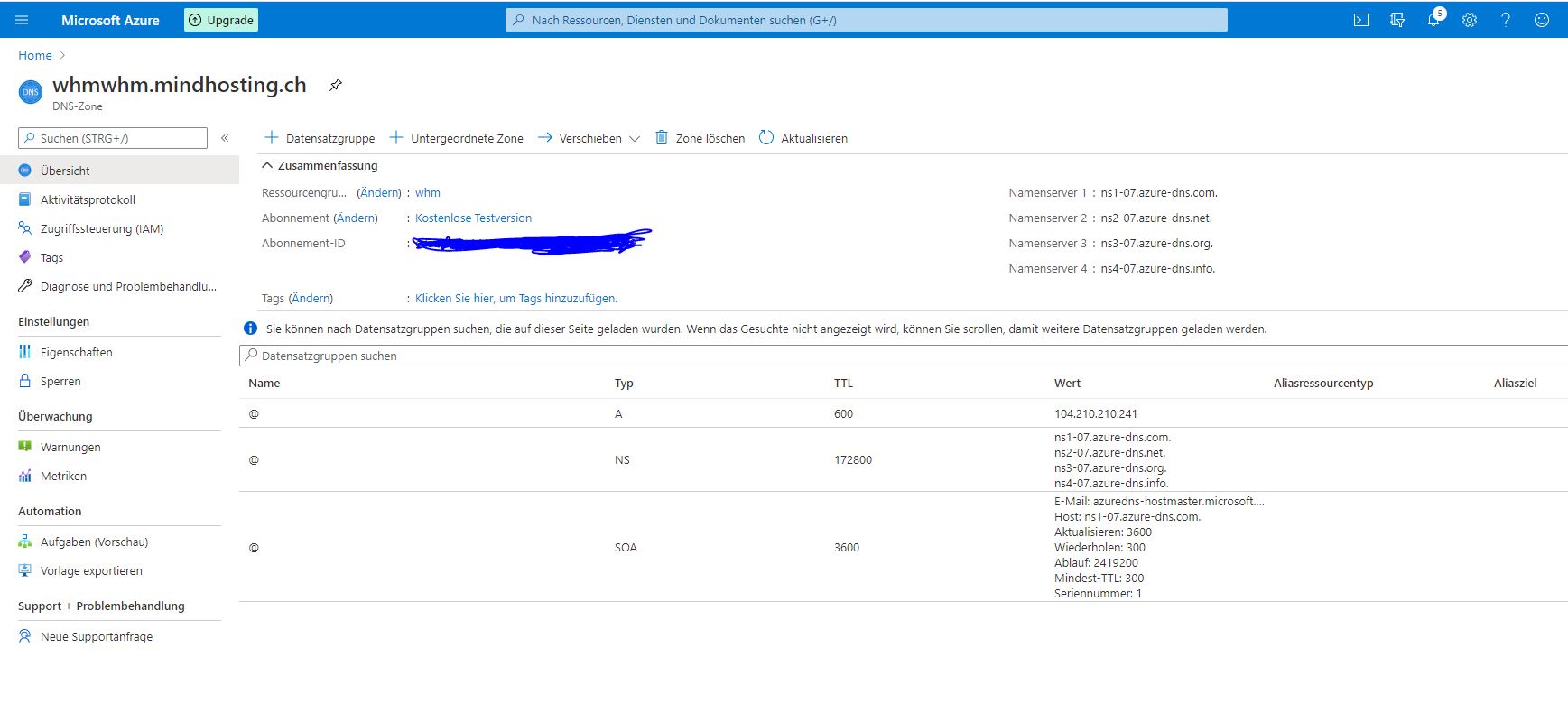Click the Aliasressourcentyp column header

point(1323,384)
